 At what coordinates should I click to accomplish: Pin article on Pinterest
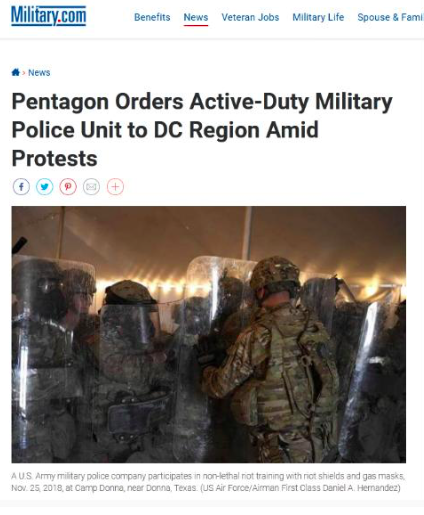[68, 187]
